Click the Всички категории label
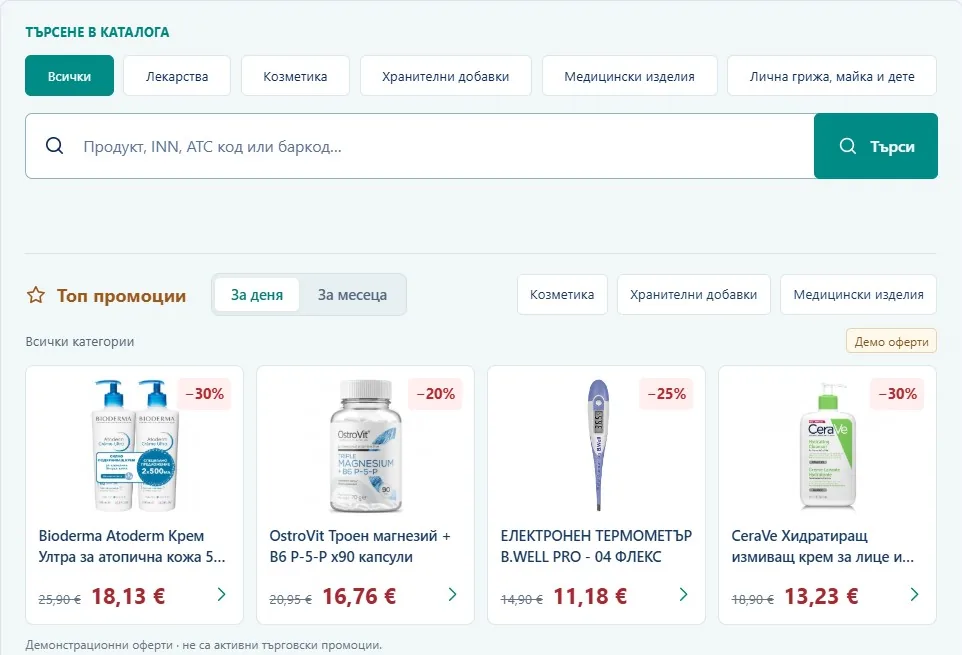Image resolution: width=962 pixels, height=655 pixels. [x=80, y=342]
